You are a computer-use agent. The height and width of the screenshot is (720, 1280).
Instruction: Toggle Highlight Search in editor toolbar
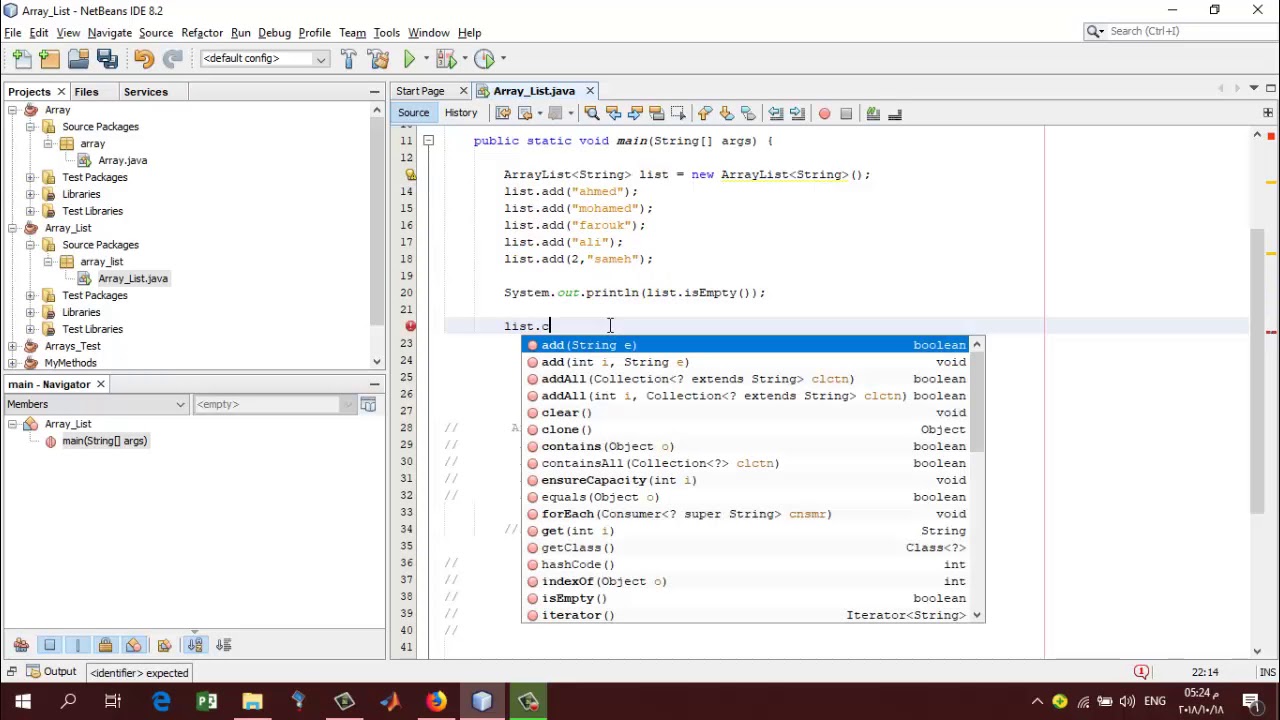pyautogui.click(x=657, y=114)
